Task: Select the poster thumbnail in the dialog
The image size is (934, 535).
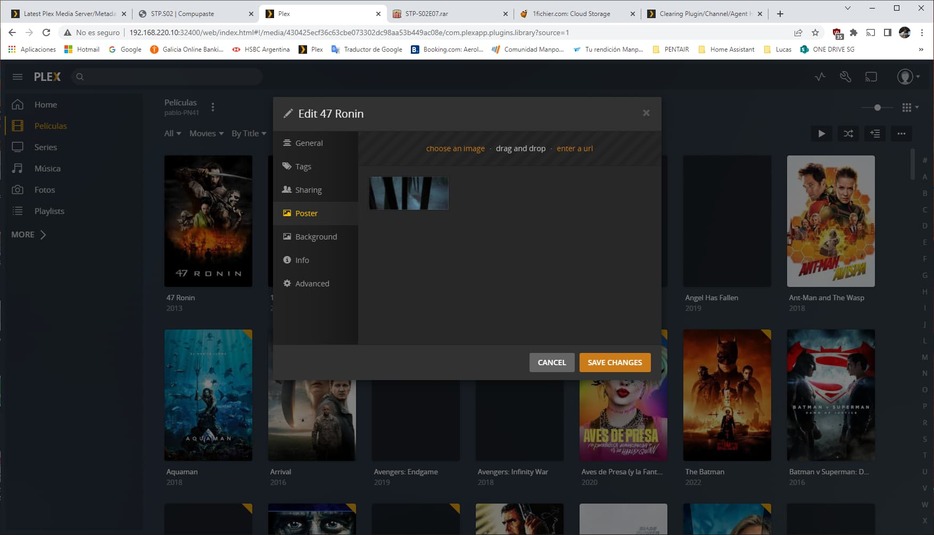Action: 409,193
